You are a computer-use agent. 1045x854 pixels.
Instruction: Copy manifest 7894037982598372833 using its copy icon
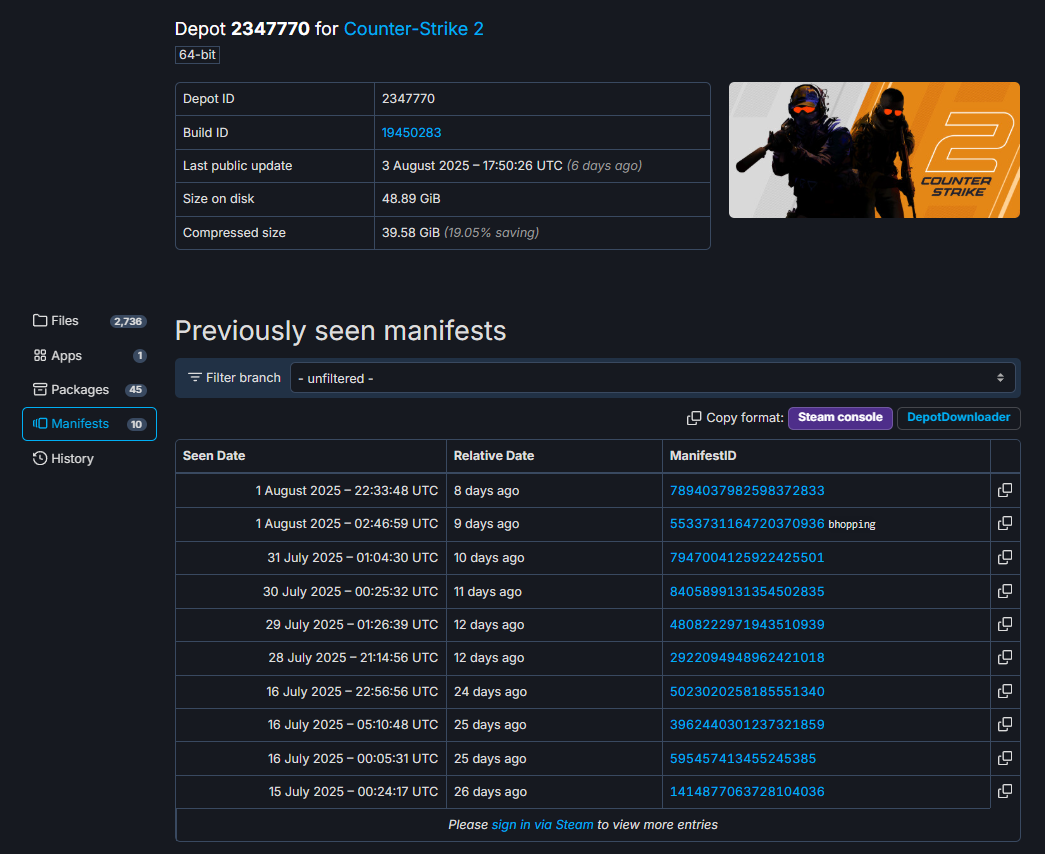coord(1004,490)
